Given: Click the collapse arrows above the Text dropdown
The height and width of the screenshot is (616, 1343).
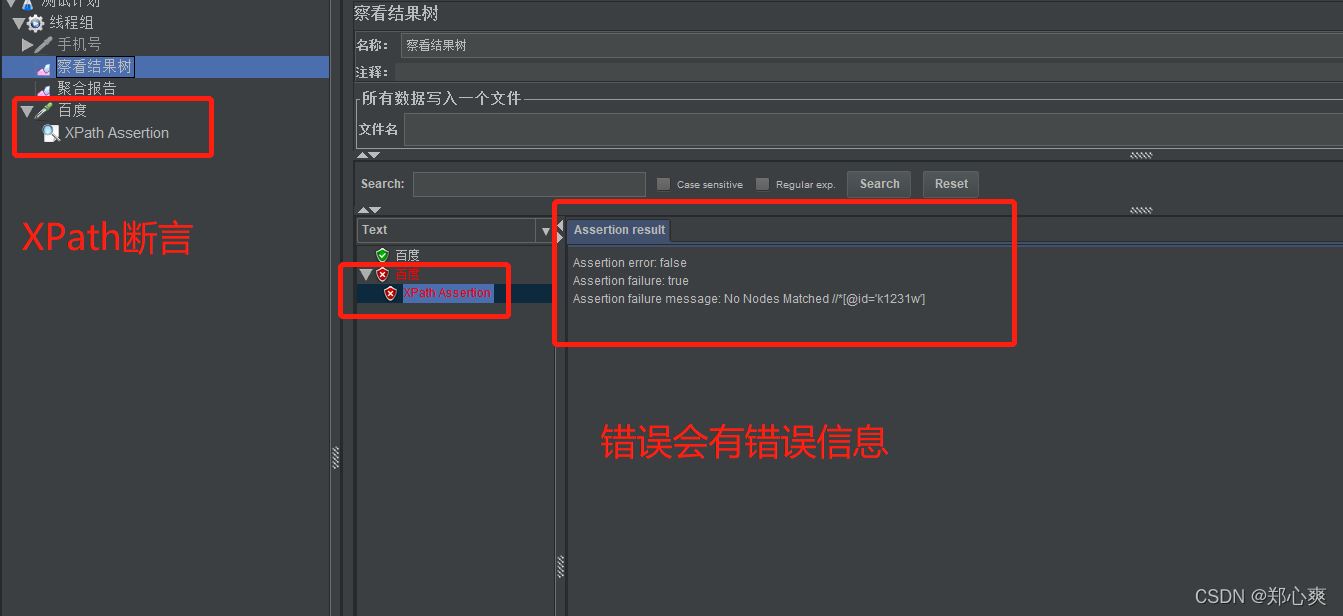Looking at the screenshot, I should (369, 210).
